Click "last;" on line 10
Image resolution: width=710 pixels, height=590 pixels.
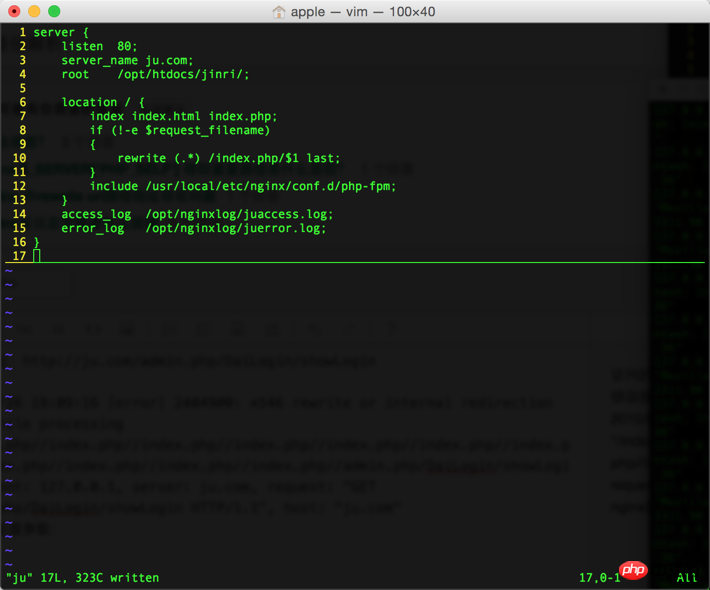323,158
